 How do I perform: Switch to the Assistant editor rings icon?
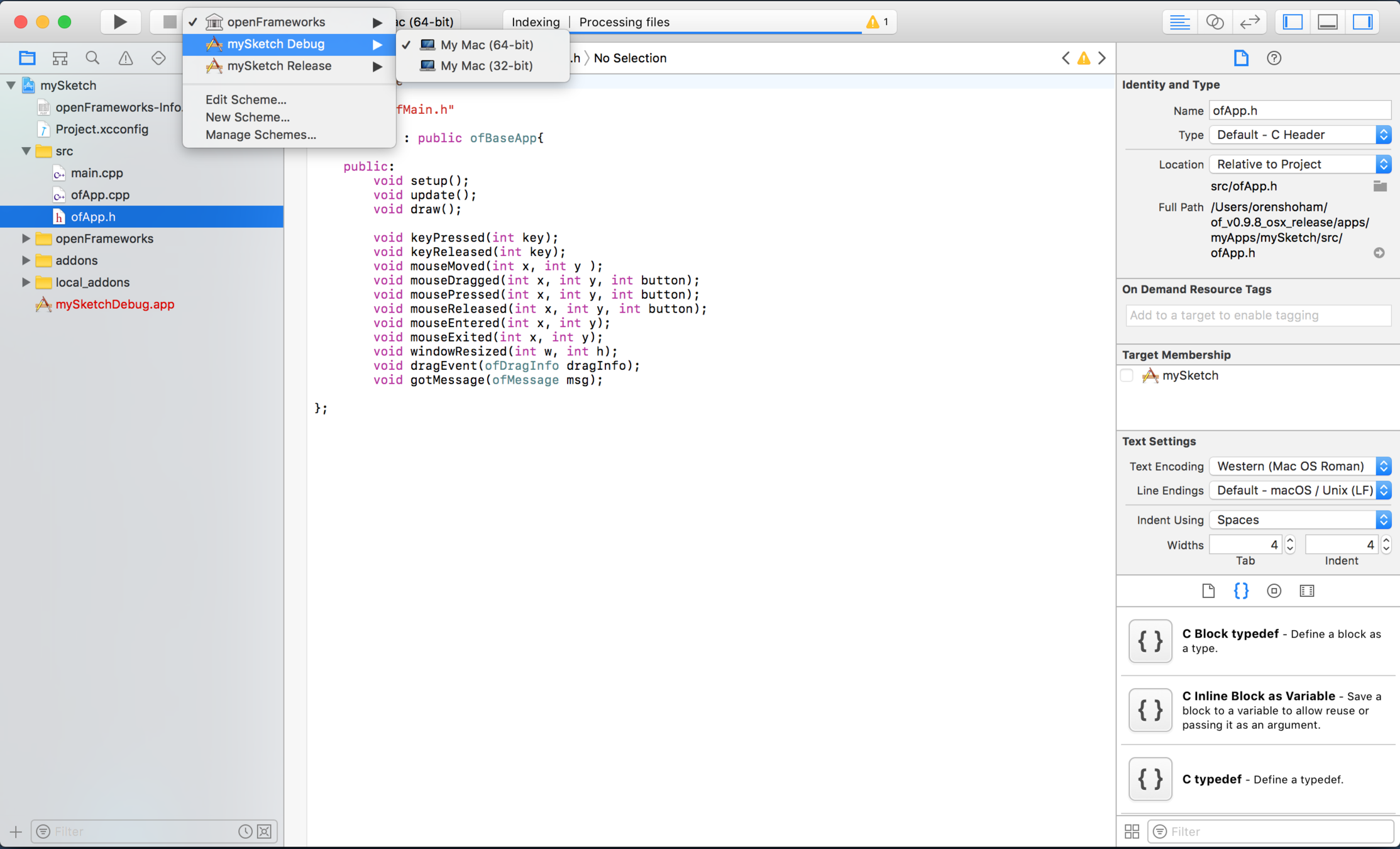[x=1215, y=22]
